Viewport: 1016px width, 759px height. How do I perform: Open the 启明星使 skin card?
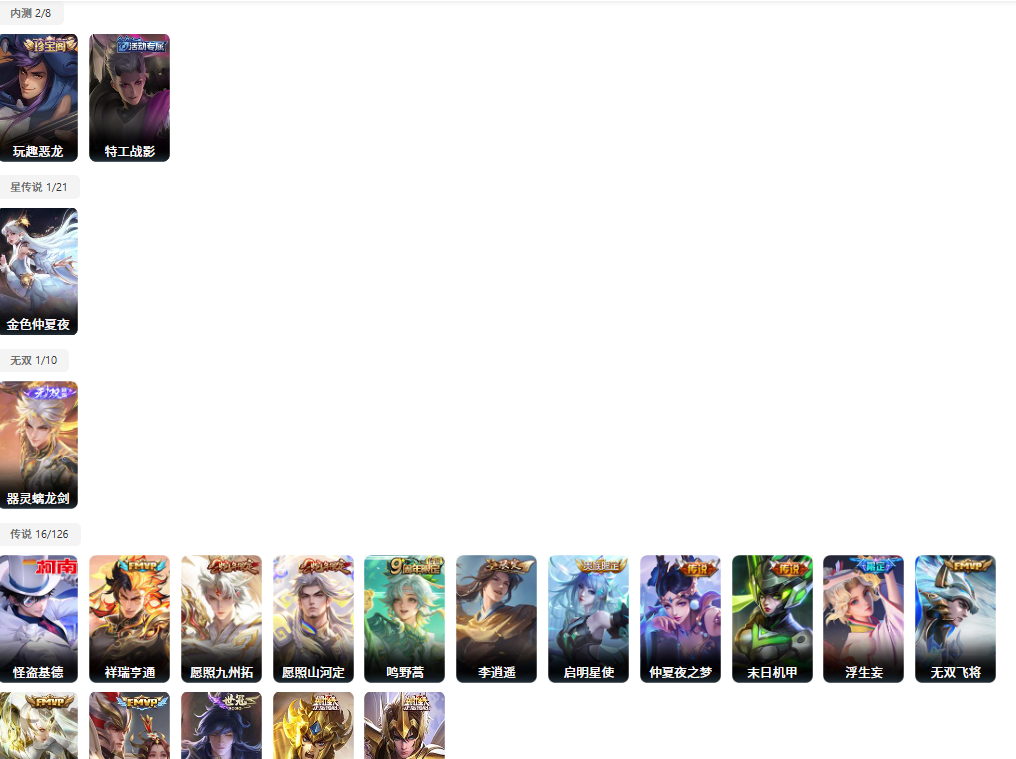coord(588,619)
